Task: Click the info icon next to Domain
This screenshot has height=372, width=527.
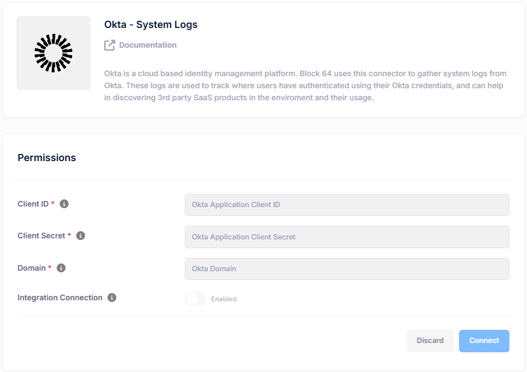Action: click(x=61, y=268)
